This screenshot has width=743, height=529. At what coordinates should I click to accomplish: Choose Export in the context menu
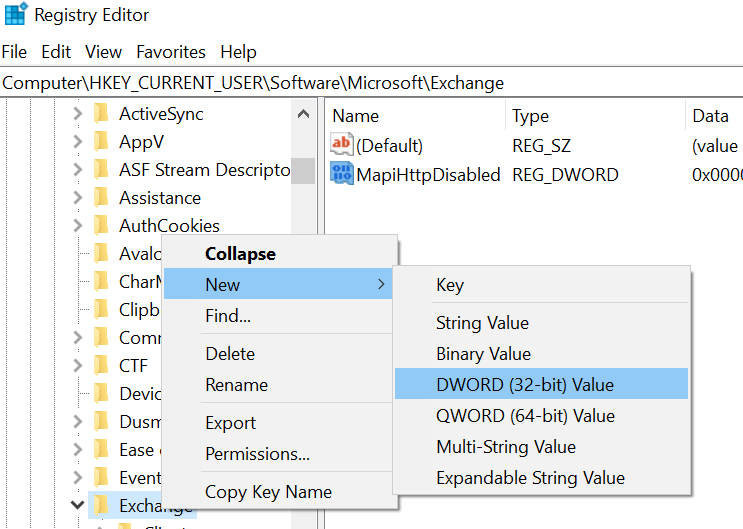point(278,422)
